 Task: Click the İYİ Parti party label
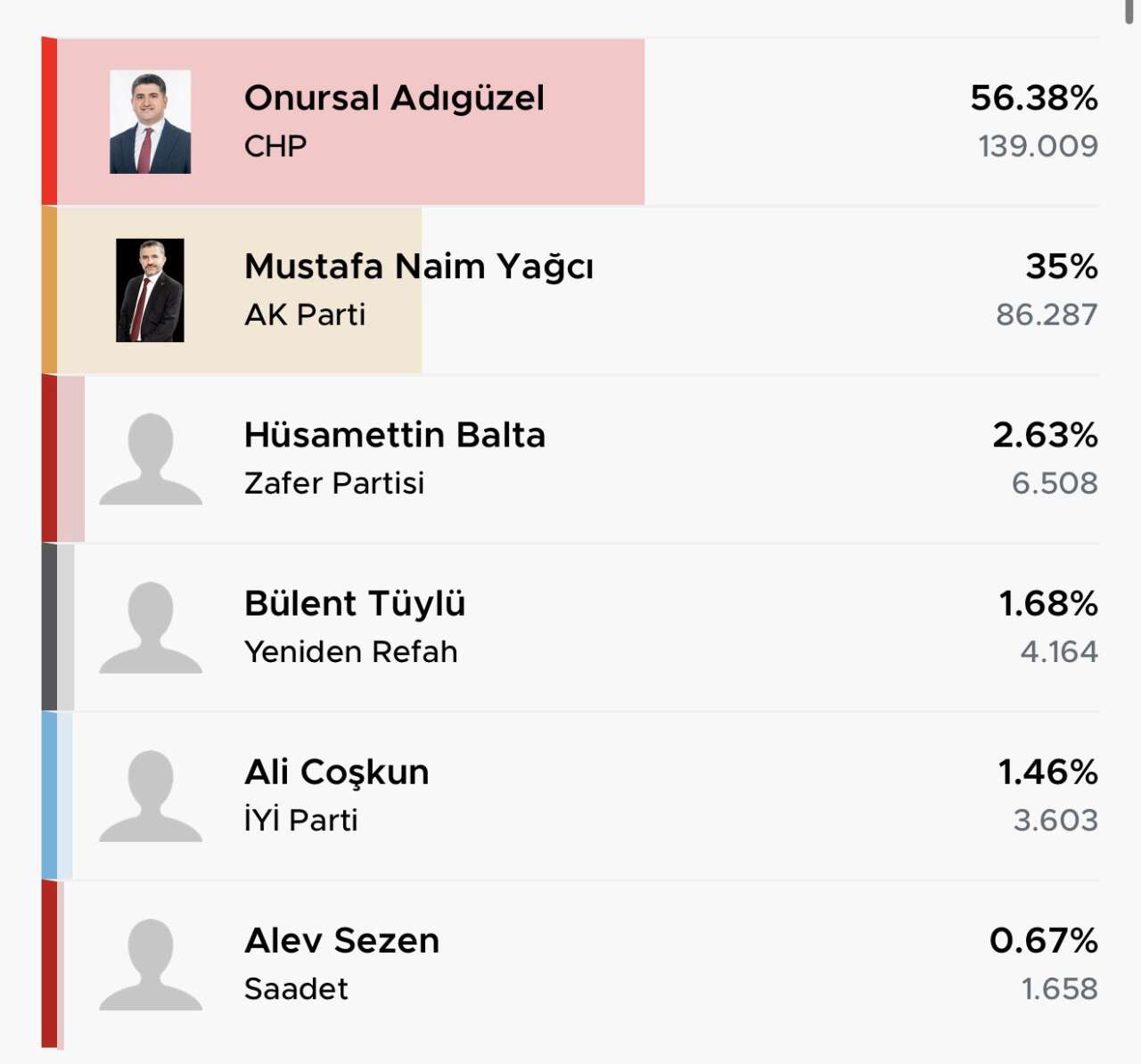click(300, 820)
